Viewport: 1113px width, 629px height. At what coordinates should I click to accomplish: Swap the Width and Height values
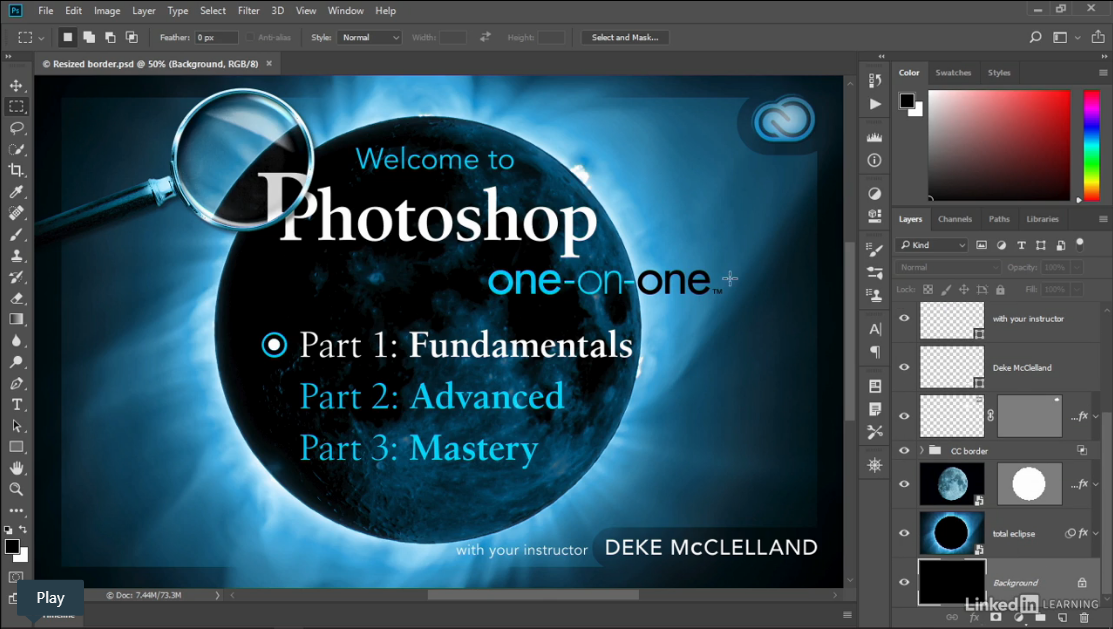486,37
